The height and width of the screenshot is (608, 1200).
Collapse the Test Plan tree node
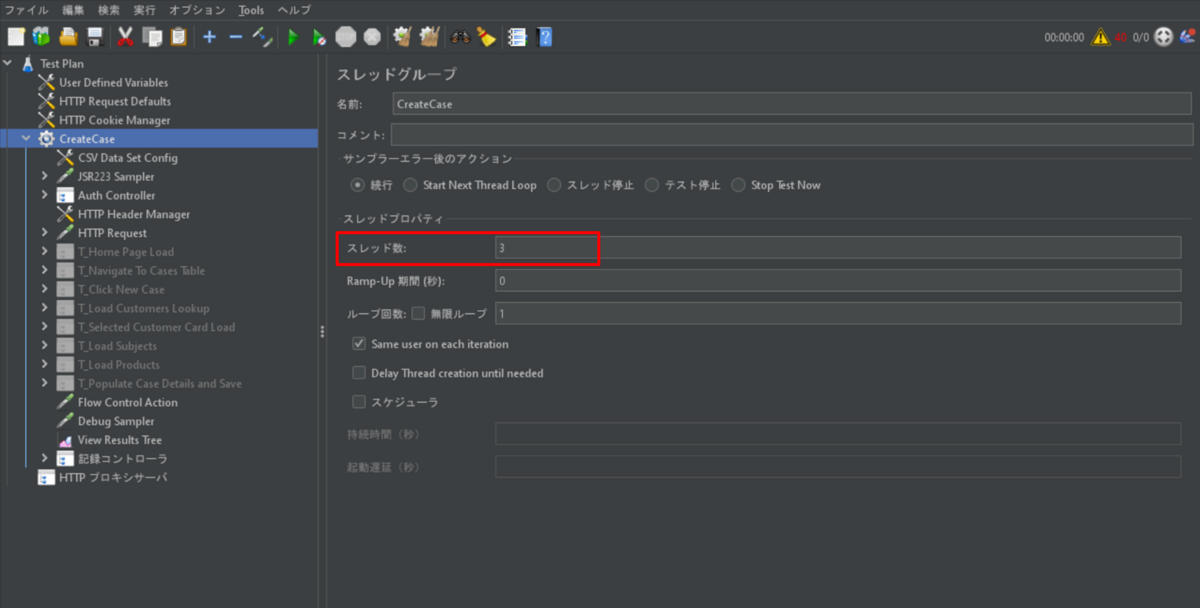click(x=8, y=63)
